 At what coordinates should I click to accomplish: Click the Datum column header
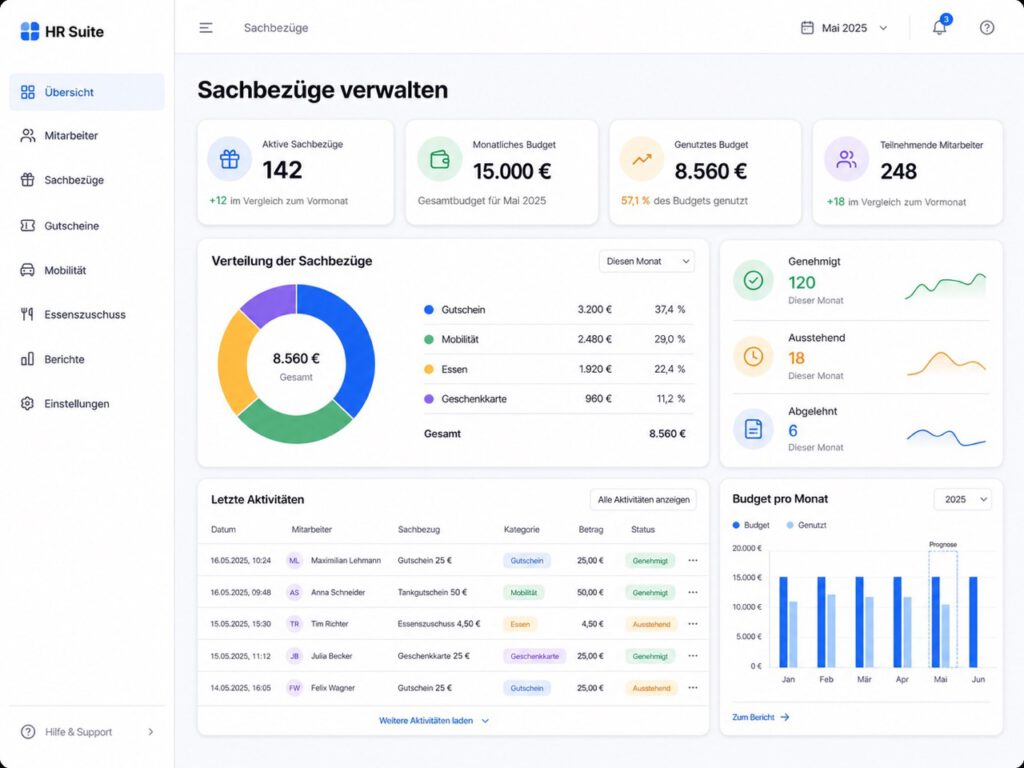pyautogui.click(x=223, y=530)
